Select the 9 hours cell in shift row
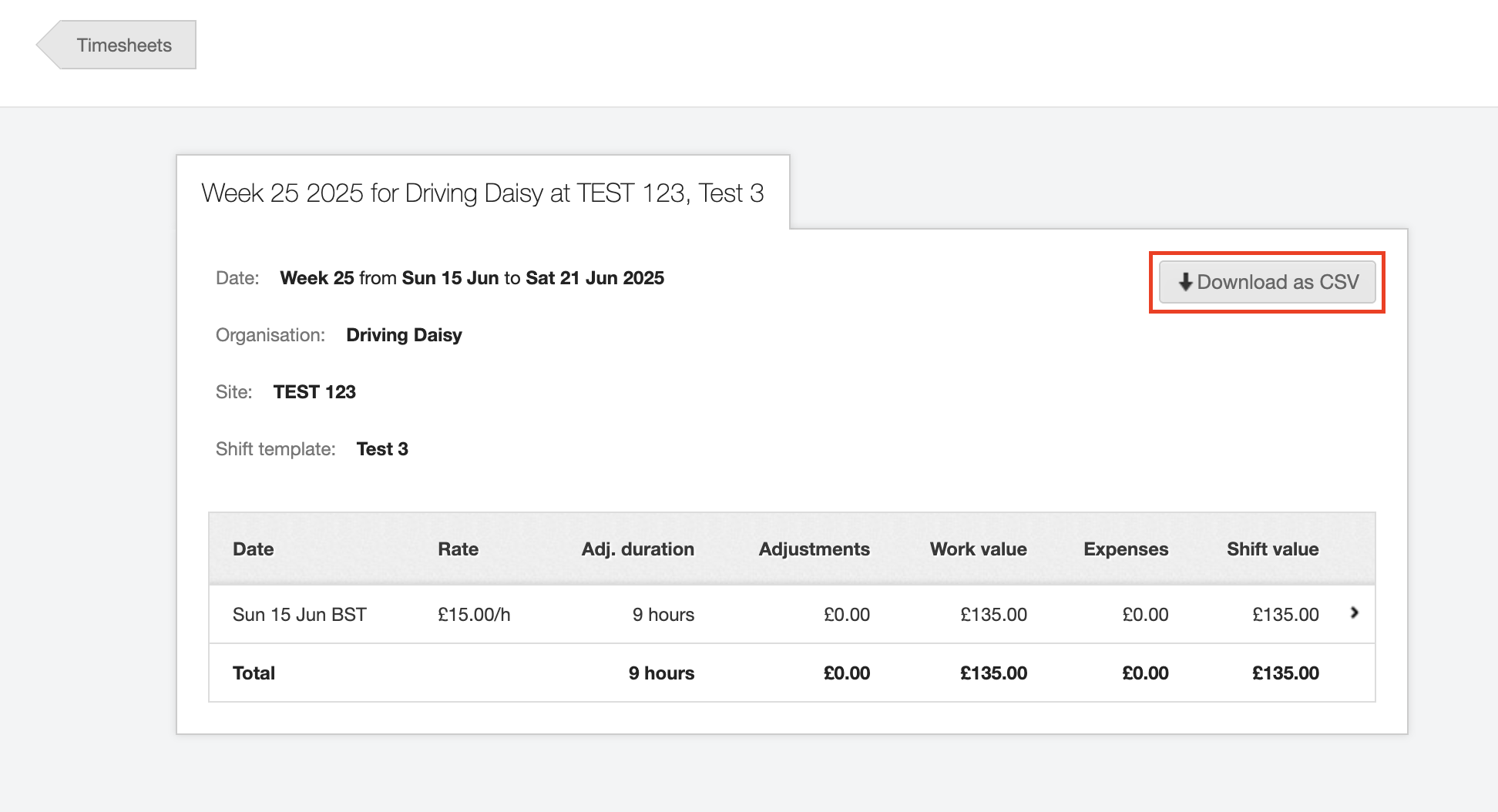This screenshot has height=812, width=1498. (x=663, y=615)
